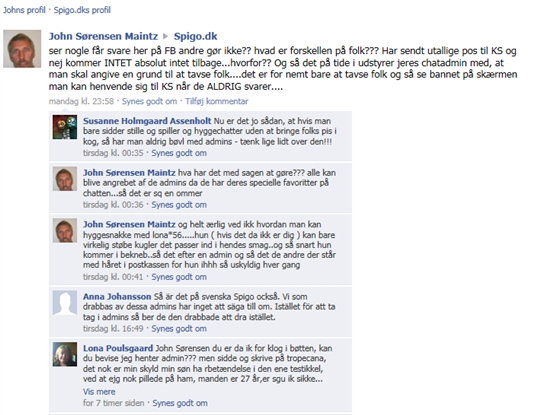Open Anna Johansson's name link
This screenshot has height=415, width=540.
(x=117, y=297)
